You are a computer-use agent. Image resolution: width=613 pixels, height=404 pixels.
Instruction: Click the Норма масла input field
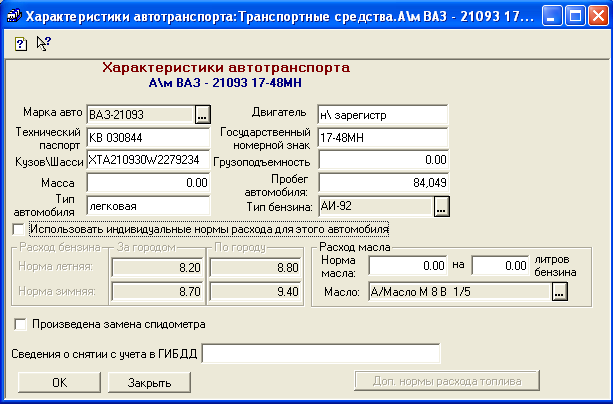[408, 266]
